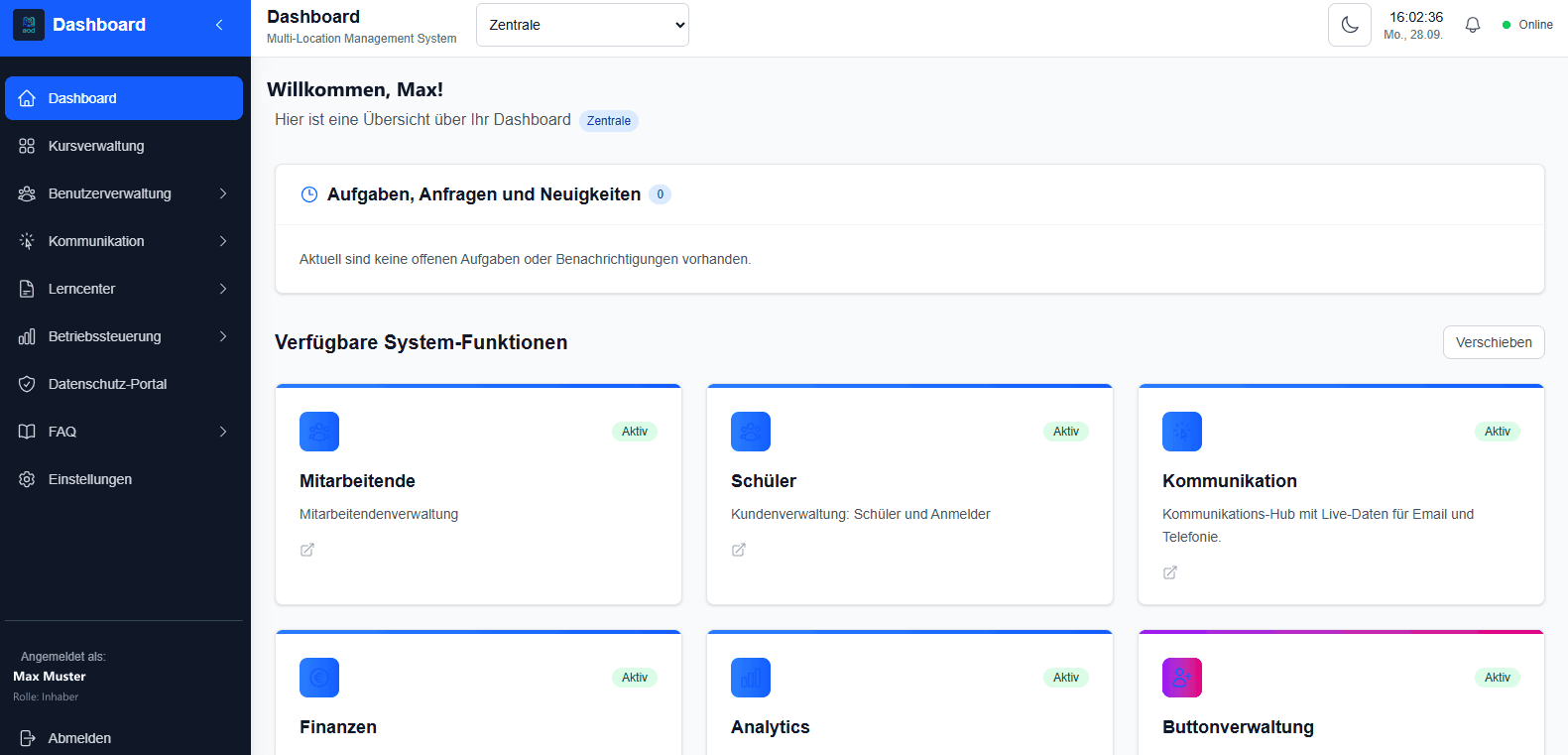Click the Online status indicator

[x=1527, y=25]
